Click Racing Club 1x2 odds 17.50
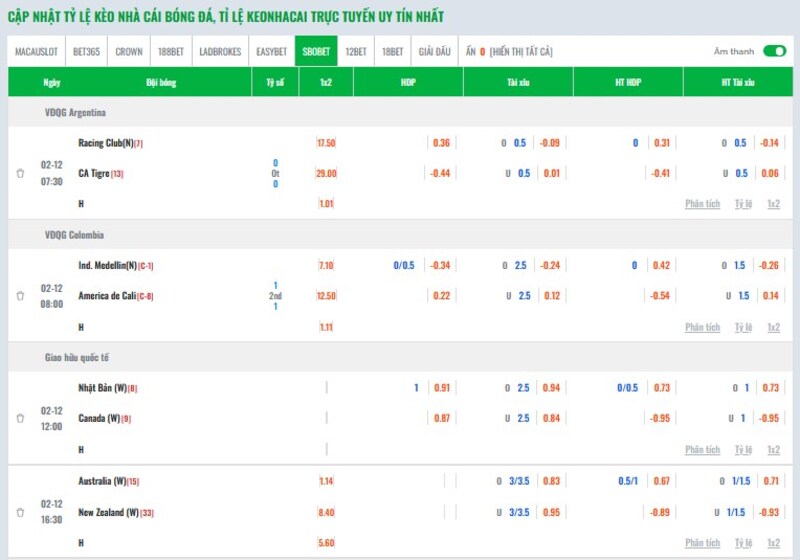800x560 pixels. point(326,143)
